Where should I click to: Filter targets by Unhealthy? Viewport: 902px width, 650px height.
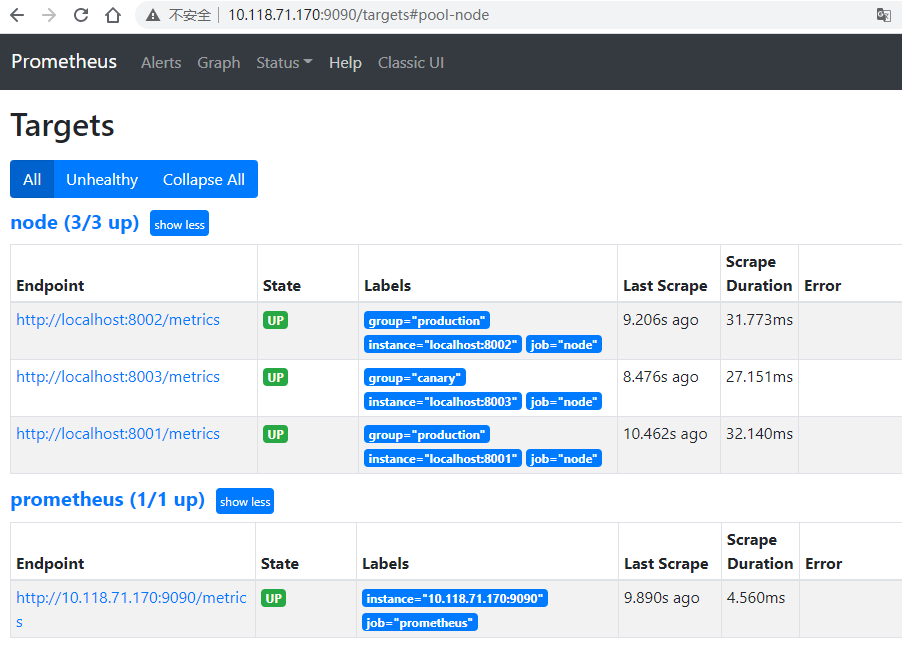click(x=102, y=179)
